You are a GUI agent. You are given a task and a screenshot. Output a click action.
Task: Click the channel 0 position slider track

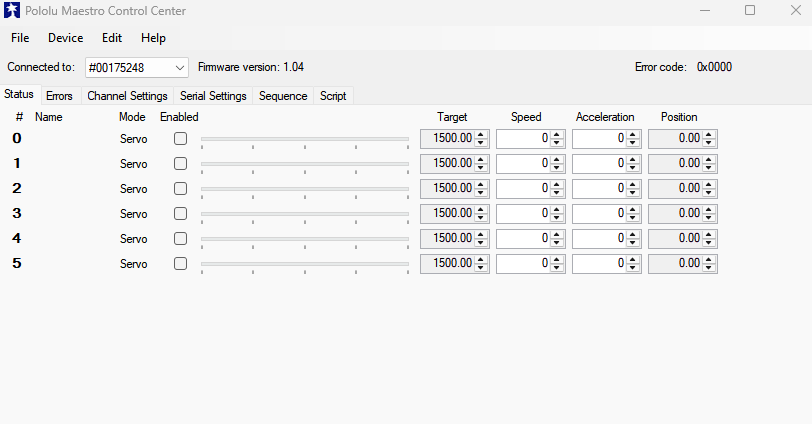(x=305, y=139)
